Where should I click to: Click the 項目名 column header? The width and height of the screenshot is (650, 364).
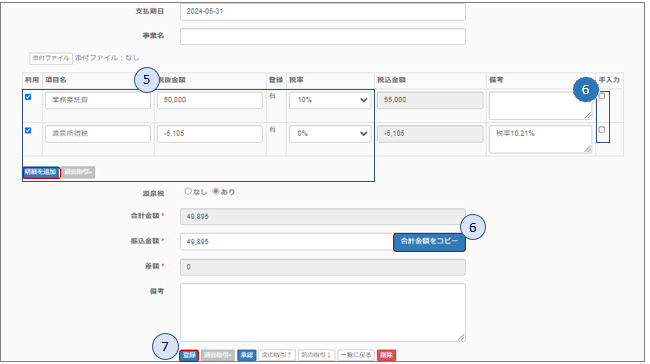tap(56, 80)
